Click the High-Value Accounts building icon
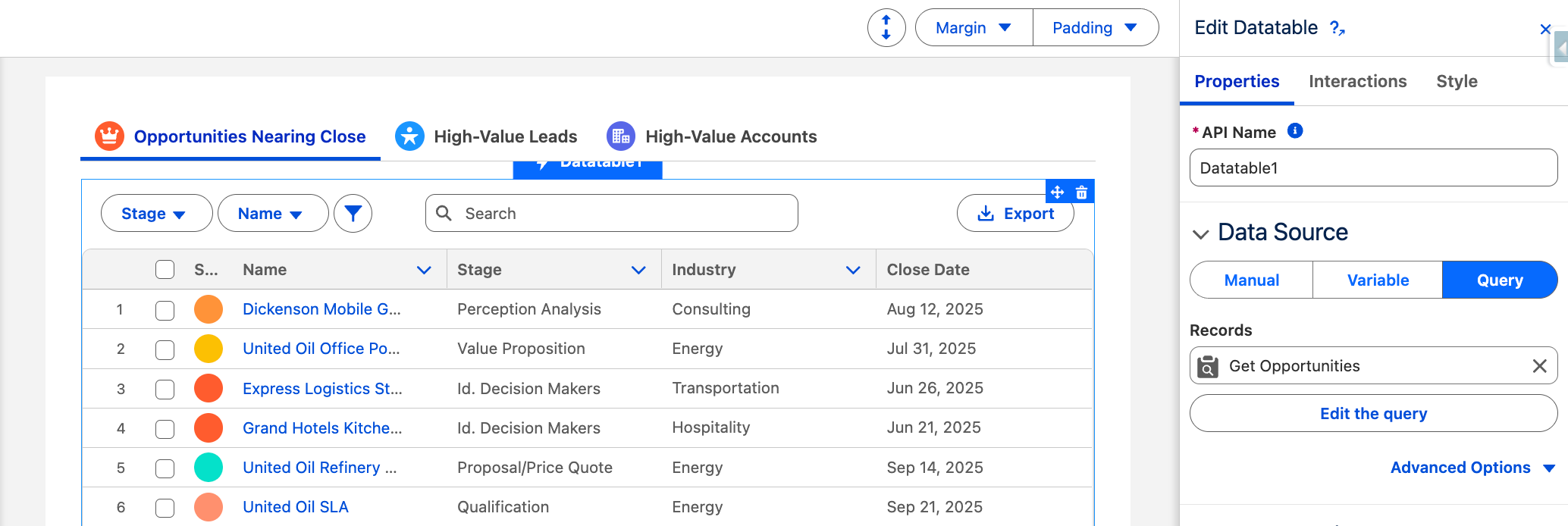 pos(620,136)
